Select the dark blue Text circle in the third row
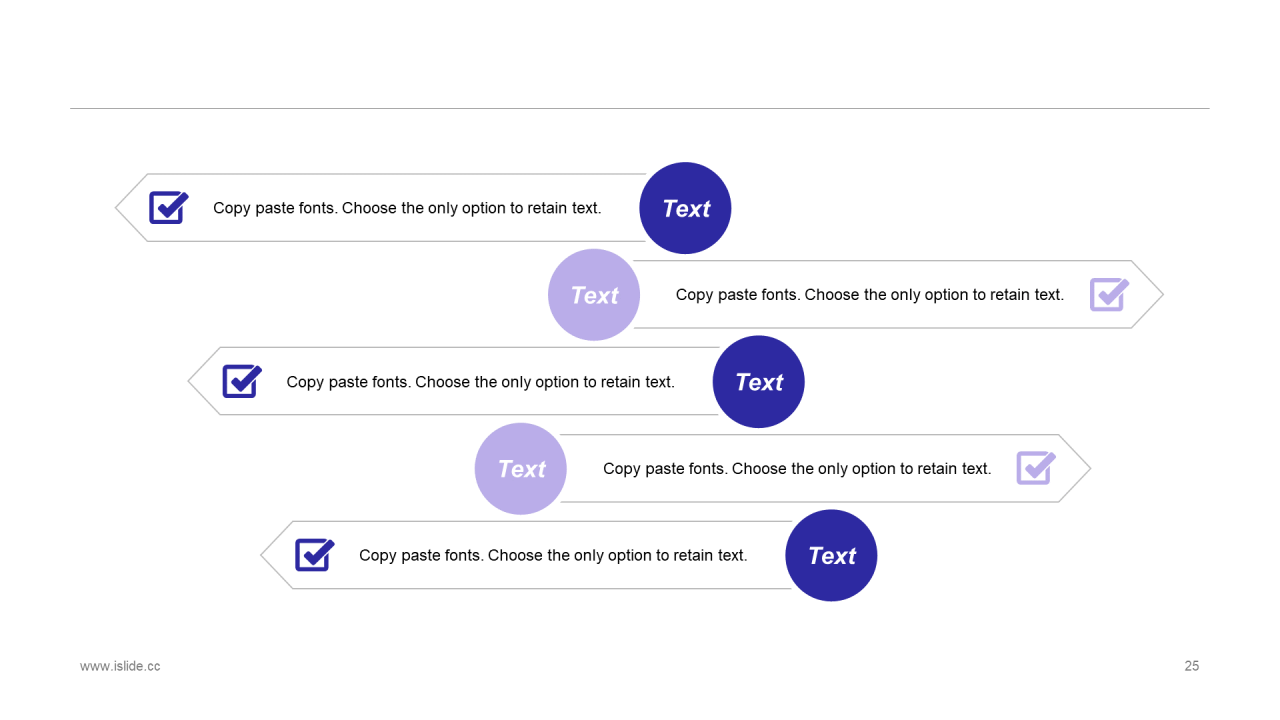Screen dimensions: 1280x720 [x=758, y=382]
